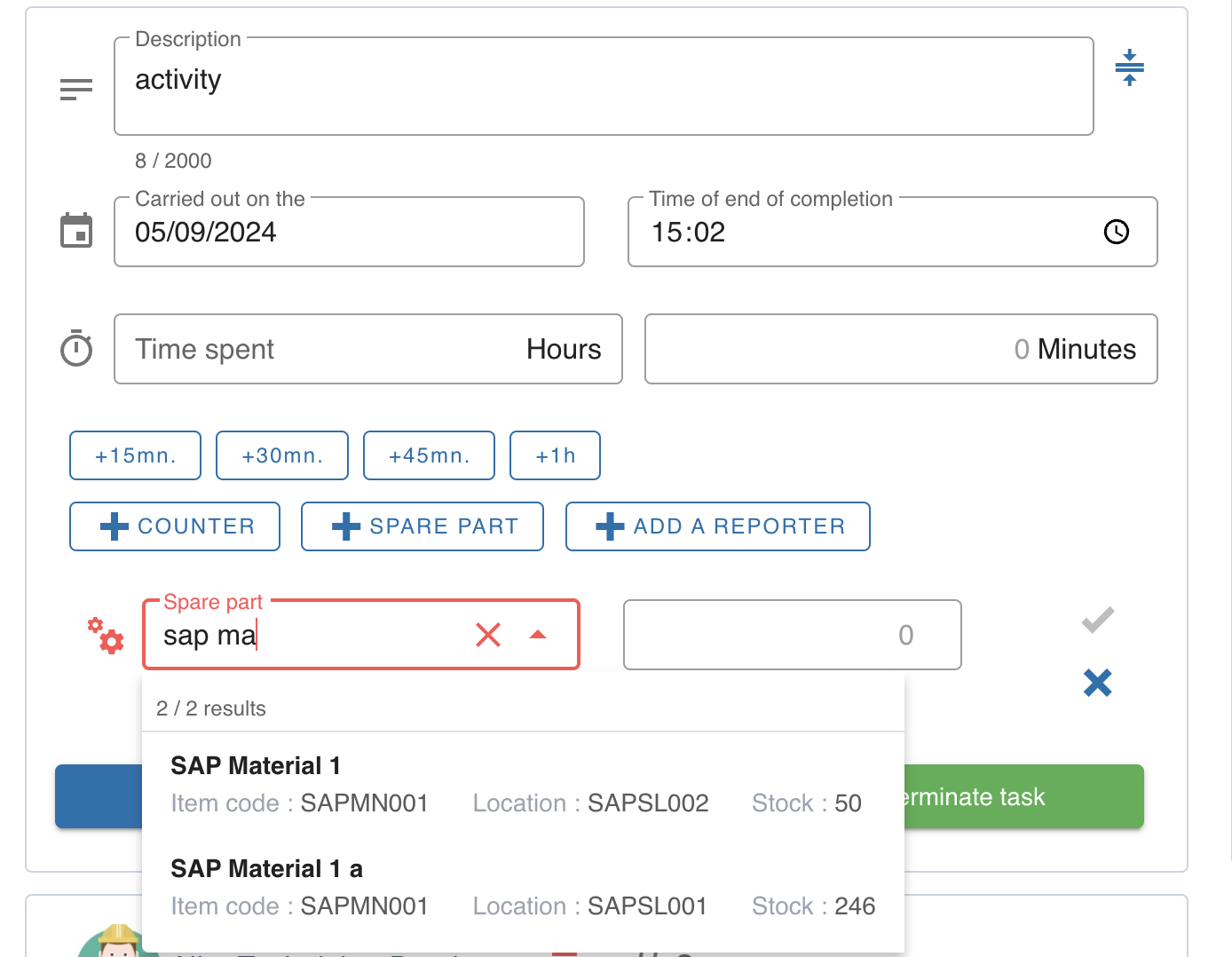Collapse the spare part dropdown arrow
1232x957 pixels.
tap(538, 635)
